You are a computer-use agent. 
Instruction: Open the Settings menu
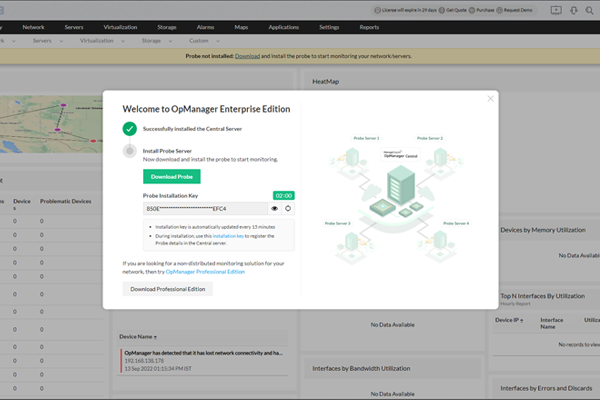[x=329, y=27]
